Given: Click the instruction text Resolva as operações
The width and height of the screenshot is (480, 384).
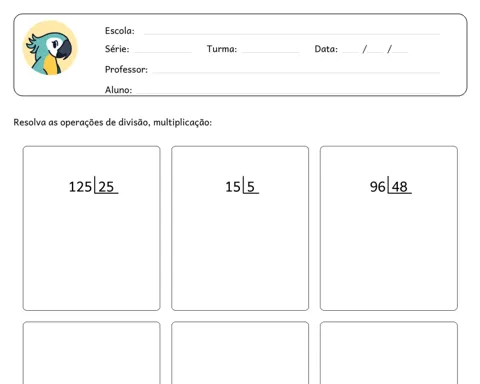Looking at the screenshot, I should pyautogui.click(x=112, y=122).
